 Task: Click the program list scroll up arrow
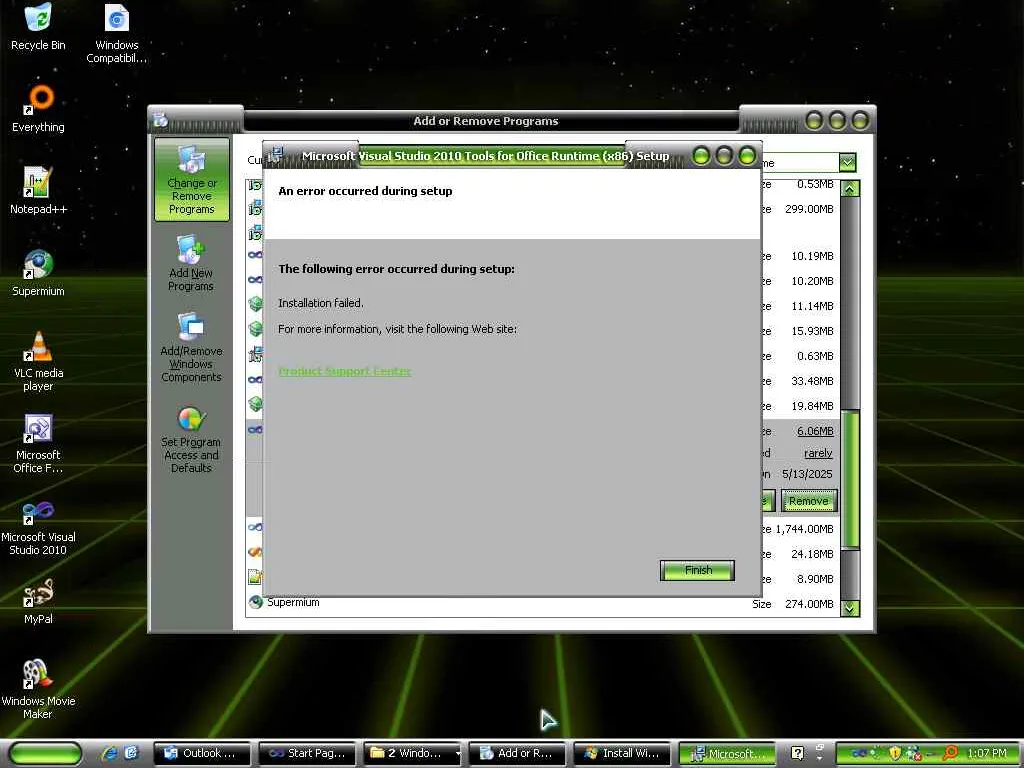point(850,189)
